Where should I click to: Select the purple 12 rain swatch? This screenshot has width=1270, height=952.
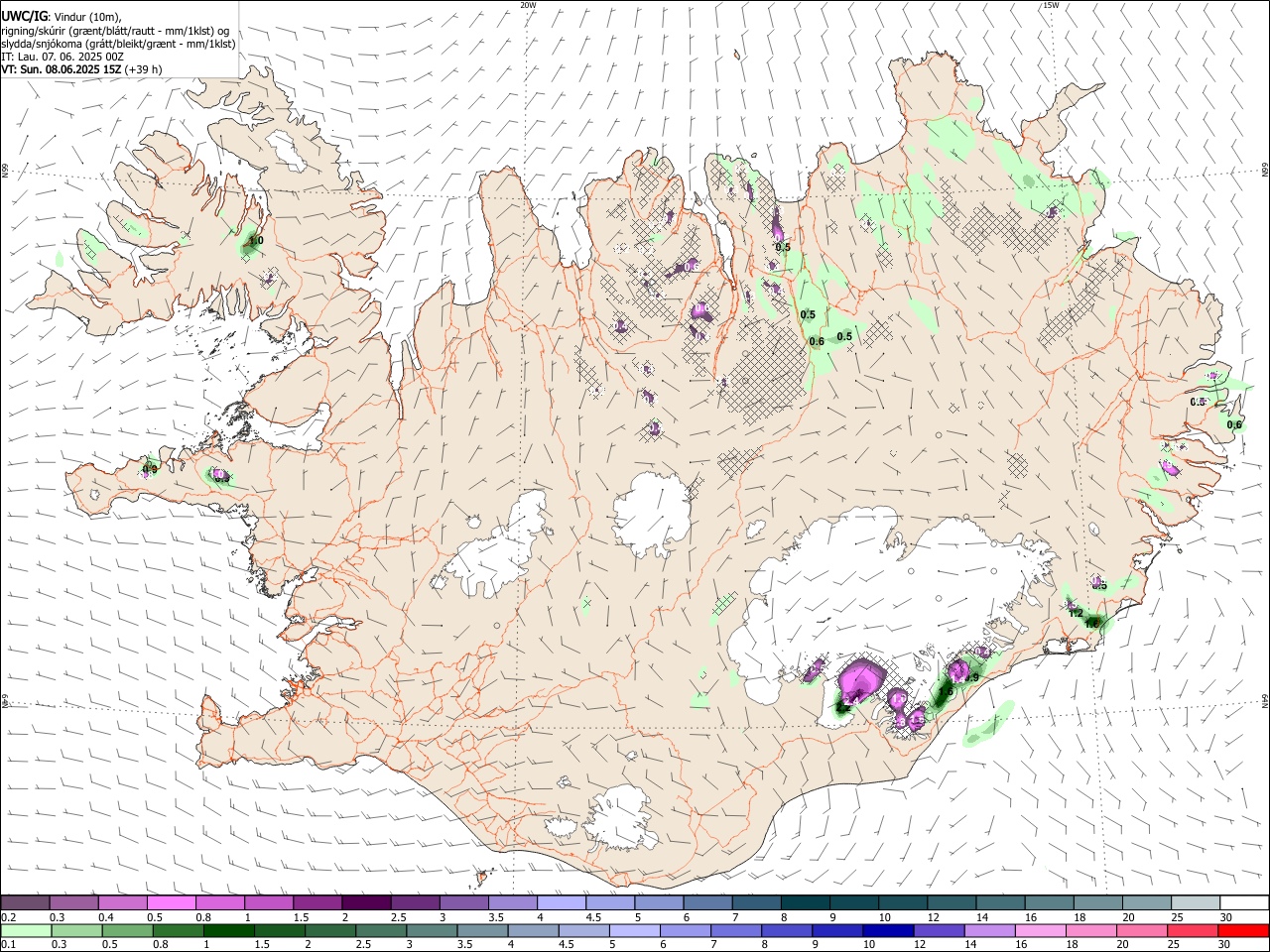click(x=937, y=930)
